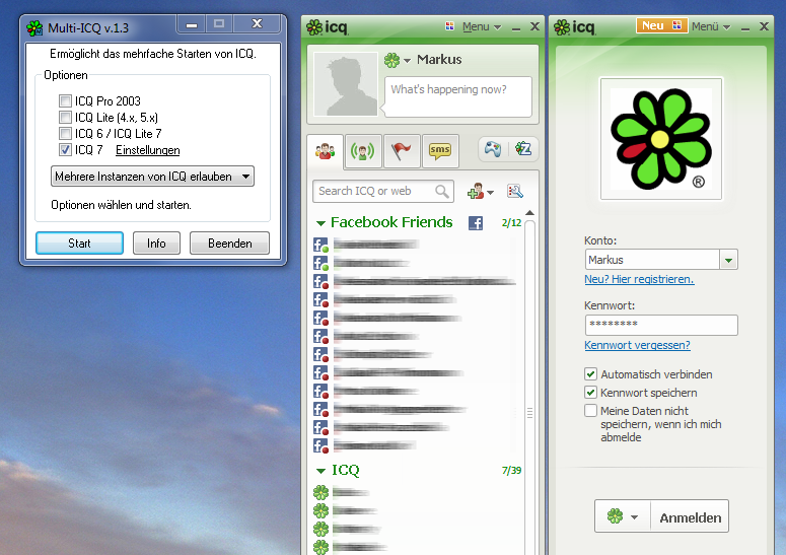Click the Zoosk icon beside games

tap(523, 150)
